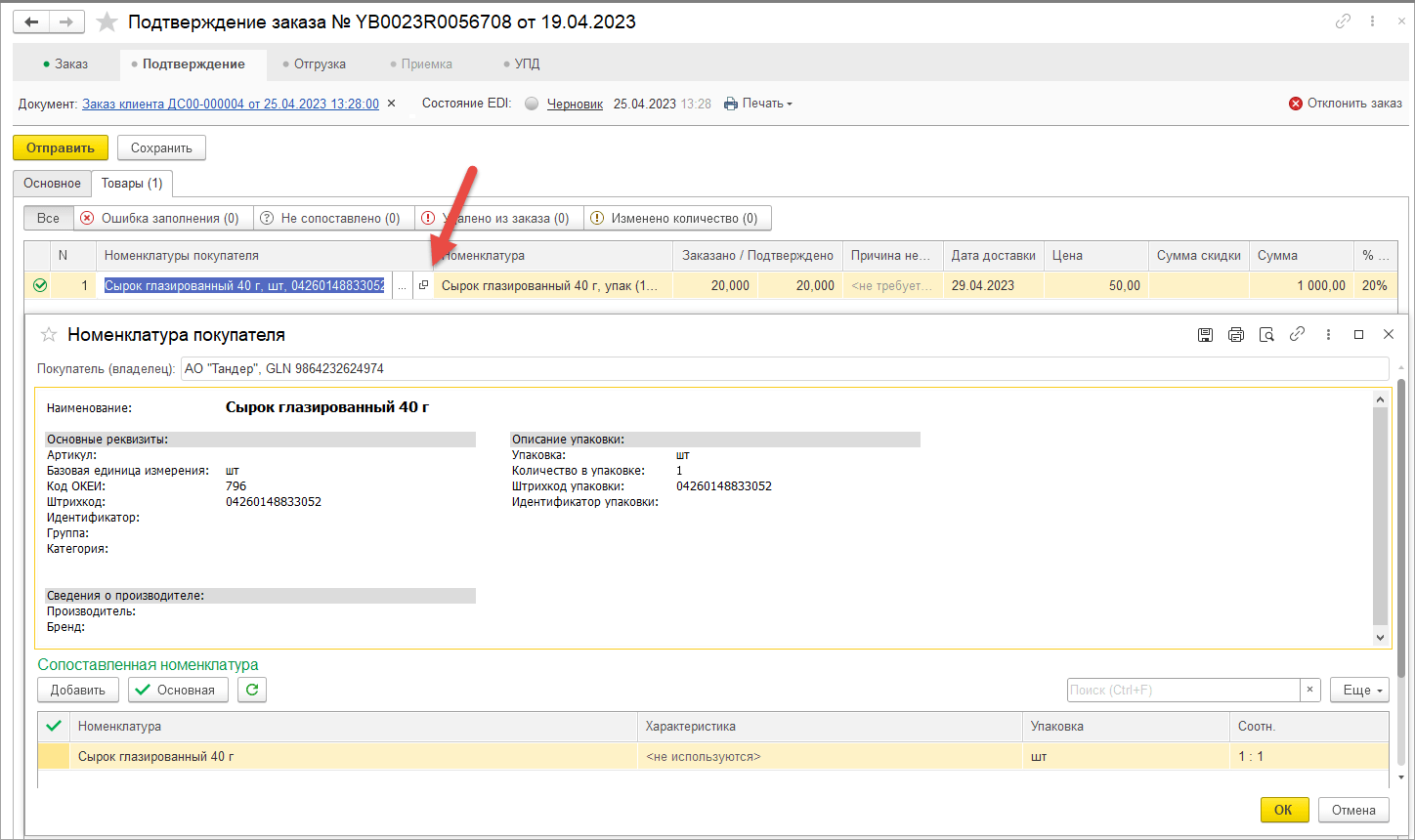Click the save icon in Номенклатура покупателя
Screen dimensions: 1415x840
pos(1205,334)
